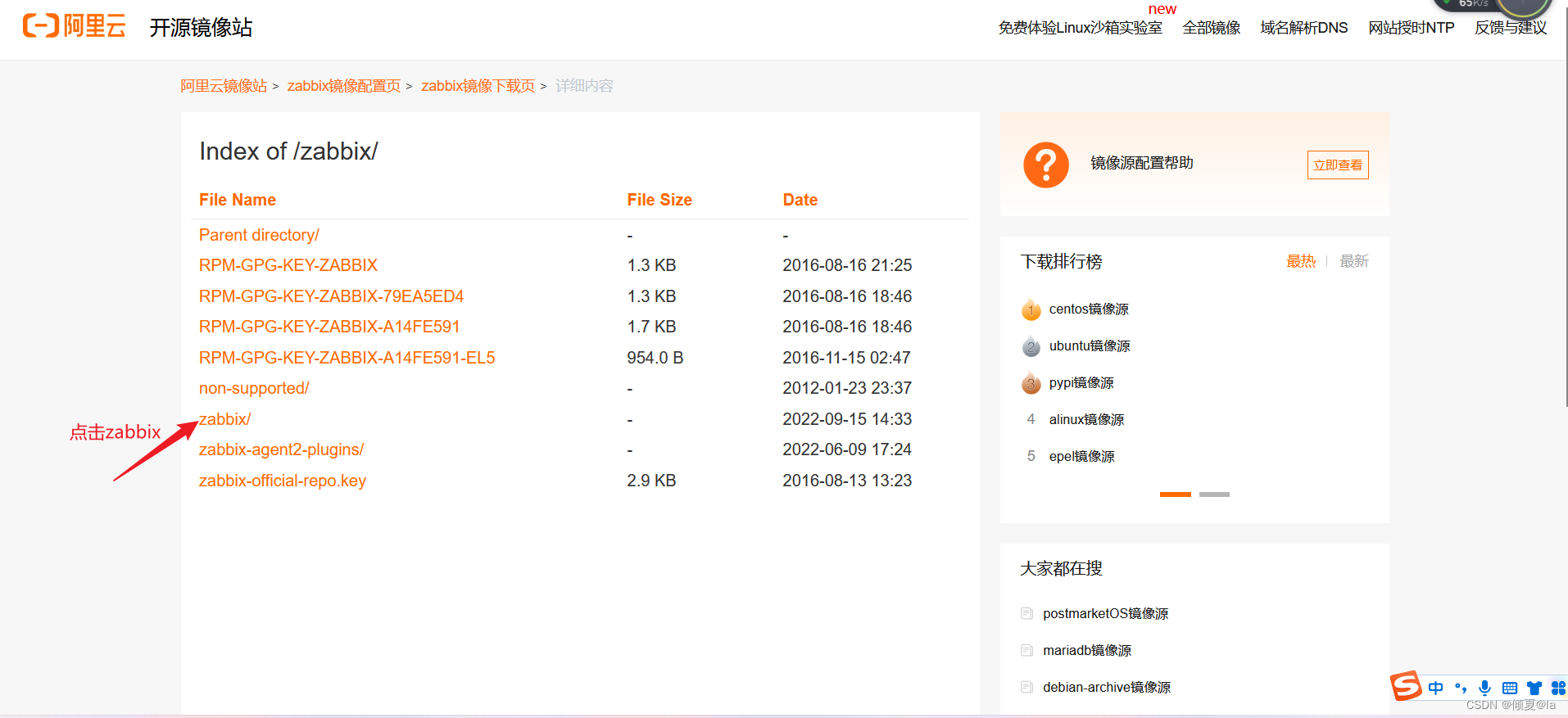The image size is (1568, 718).
Task: Open pypi镜像源 in ranking
Action: click(1081, 382)
